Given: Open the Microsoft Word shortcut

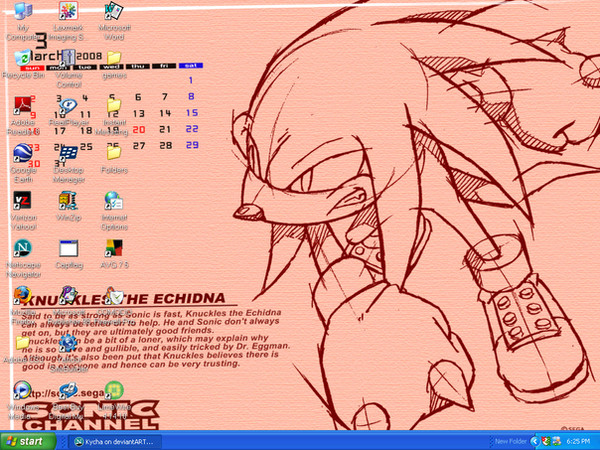Looking at the screenshot, I should point(114,11).
